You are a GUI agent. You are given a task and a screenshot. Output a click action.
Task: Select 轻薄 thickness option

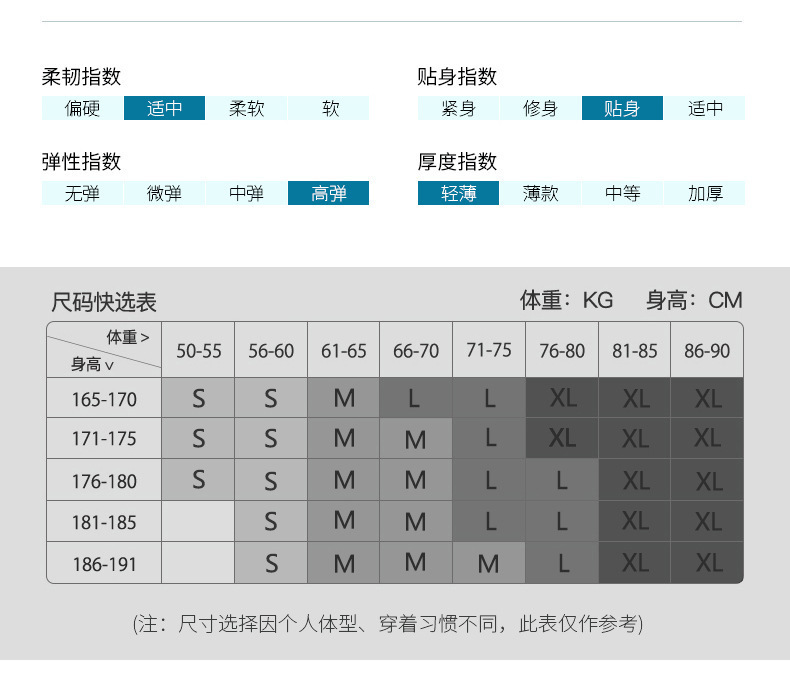458,193
